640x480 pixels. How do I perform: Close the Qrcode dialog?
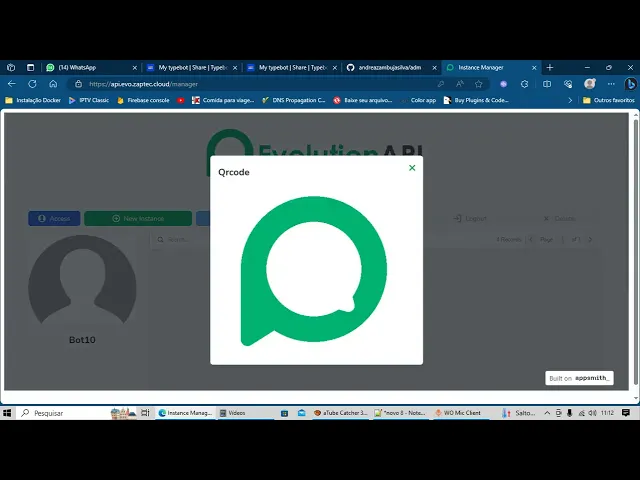(x=412, y=168)
